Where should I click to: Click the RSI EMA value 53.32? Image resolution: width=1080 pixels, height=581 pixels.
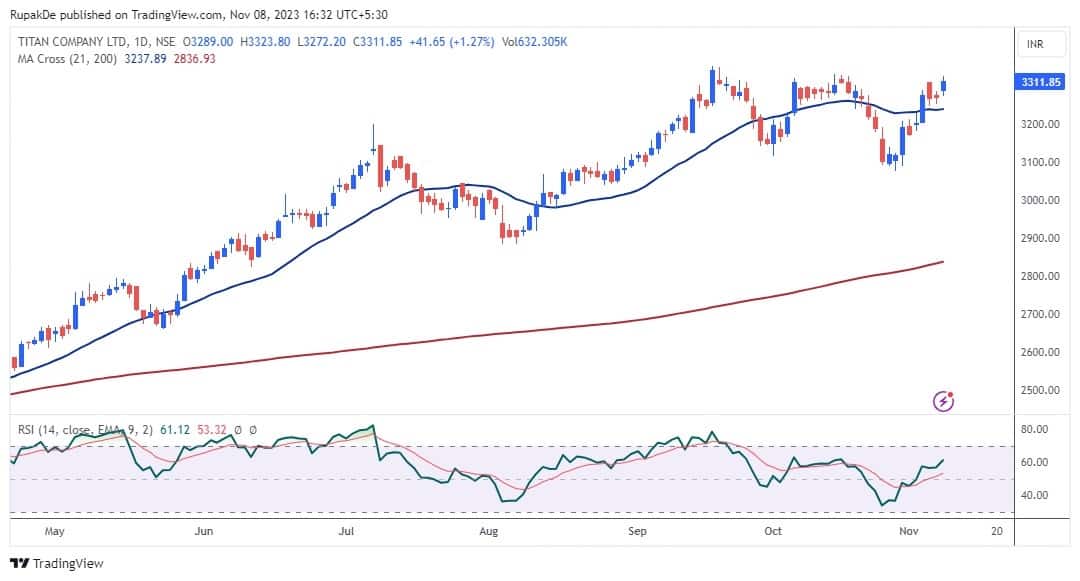211,430
